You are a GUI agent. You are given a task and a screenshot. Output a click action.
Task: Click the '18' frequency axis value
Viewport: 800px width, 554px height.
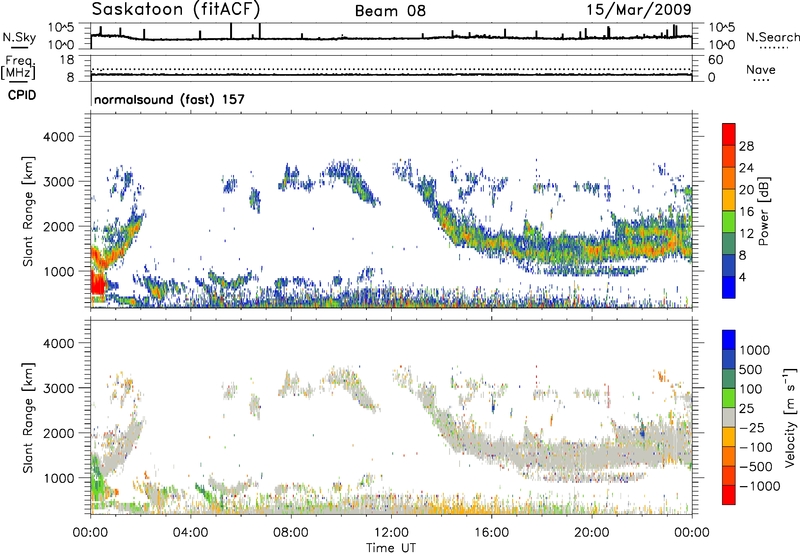[67, 60]
